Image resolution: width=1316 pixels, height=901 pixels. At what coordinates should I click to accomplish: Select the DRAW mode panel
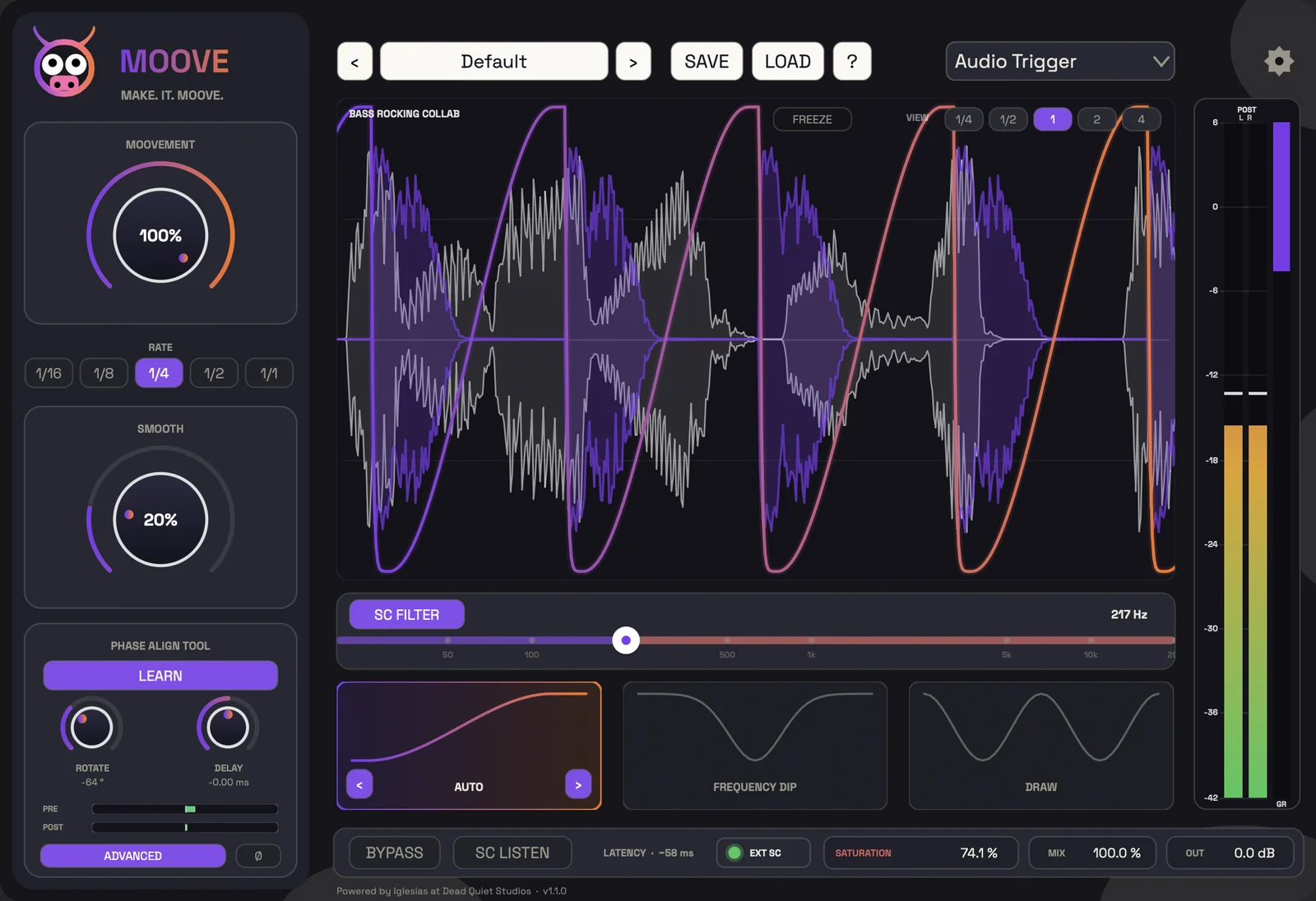point(1041,746)
